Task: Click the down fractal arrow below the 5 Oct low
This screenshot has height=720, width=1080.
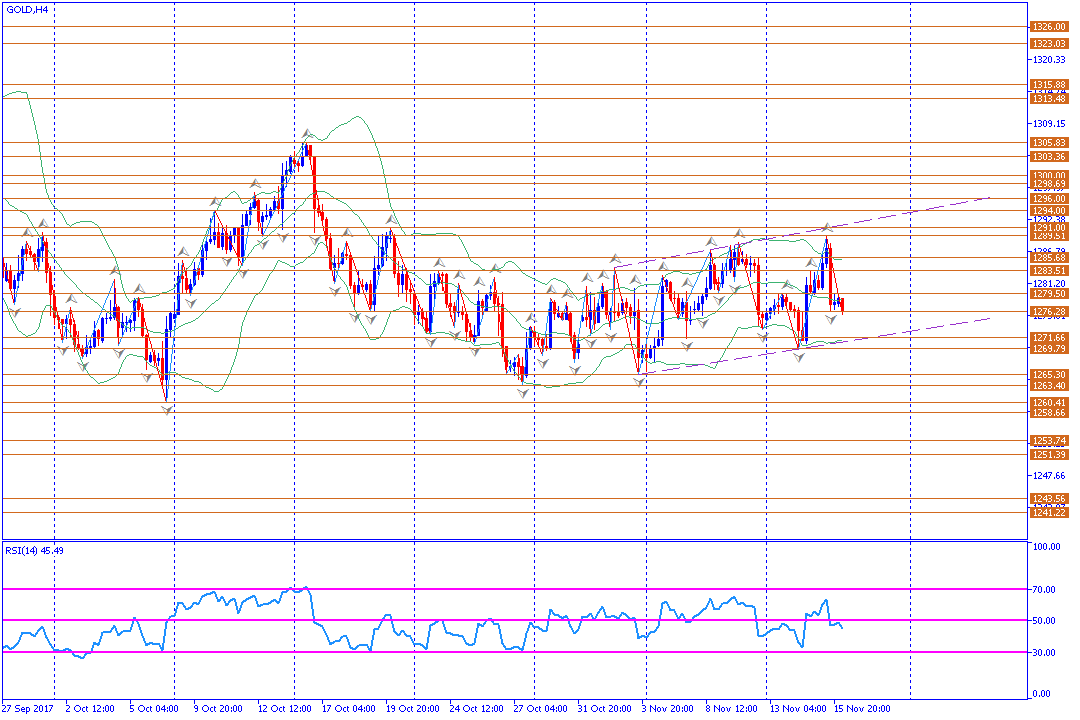Action: (x=167, y=411)
